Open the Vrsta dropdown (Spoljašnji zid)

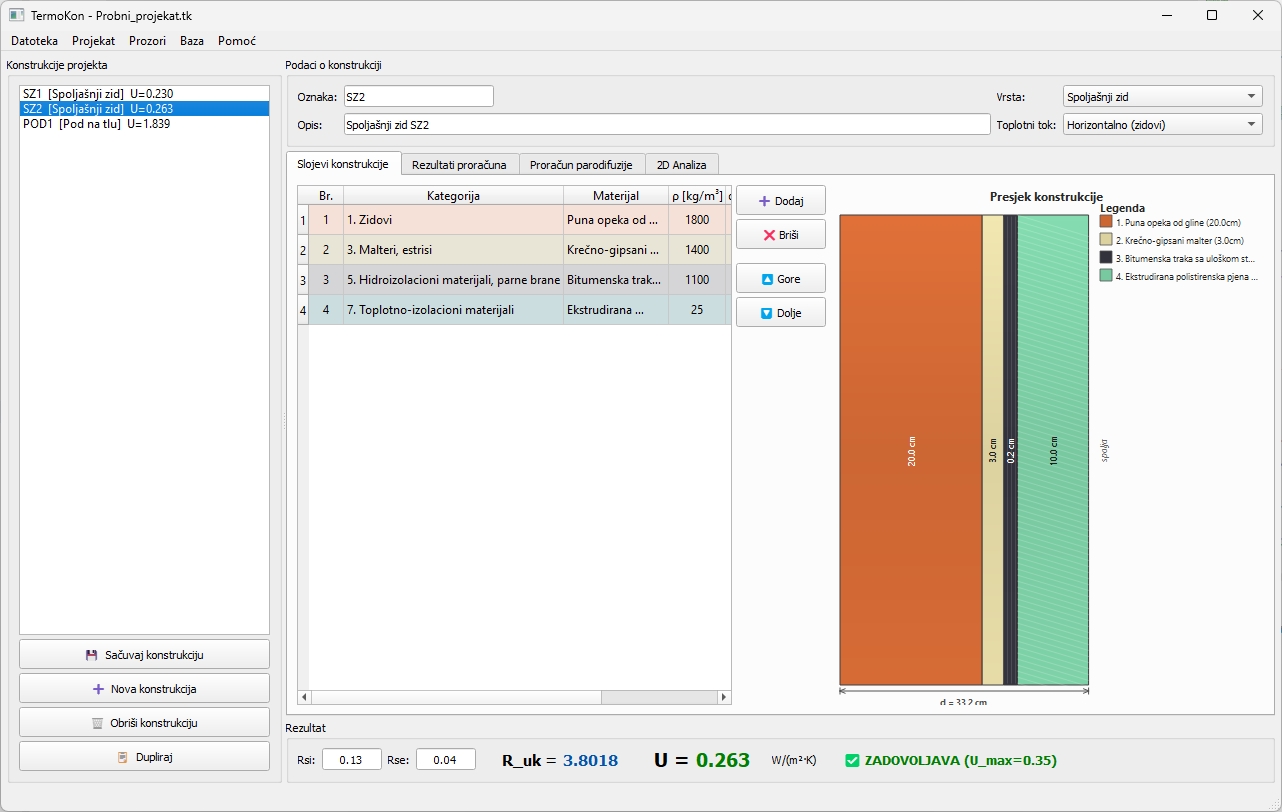[1162, 97]
